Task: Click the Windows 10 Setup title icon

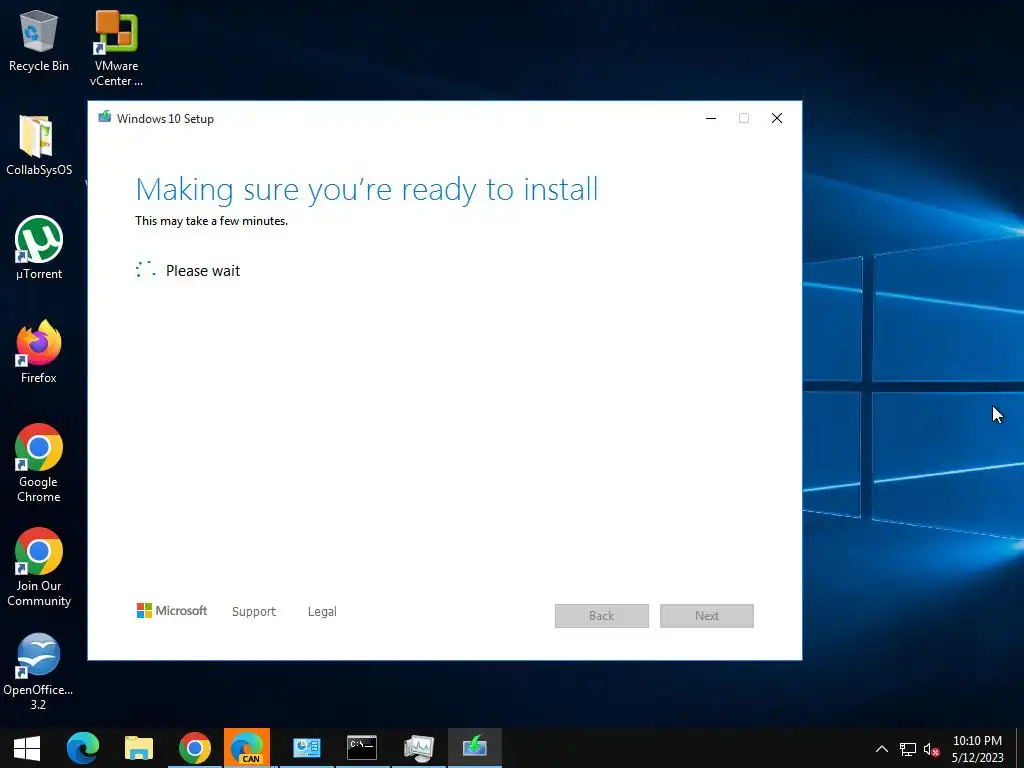Action: (x=104, y=118)
